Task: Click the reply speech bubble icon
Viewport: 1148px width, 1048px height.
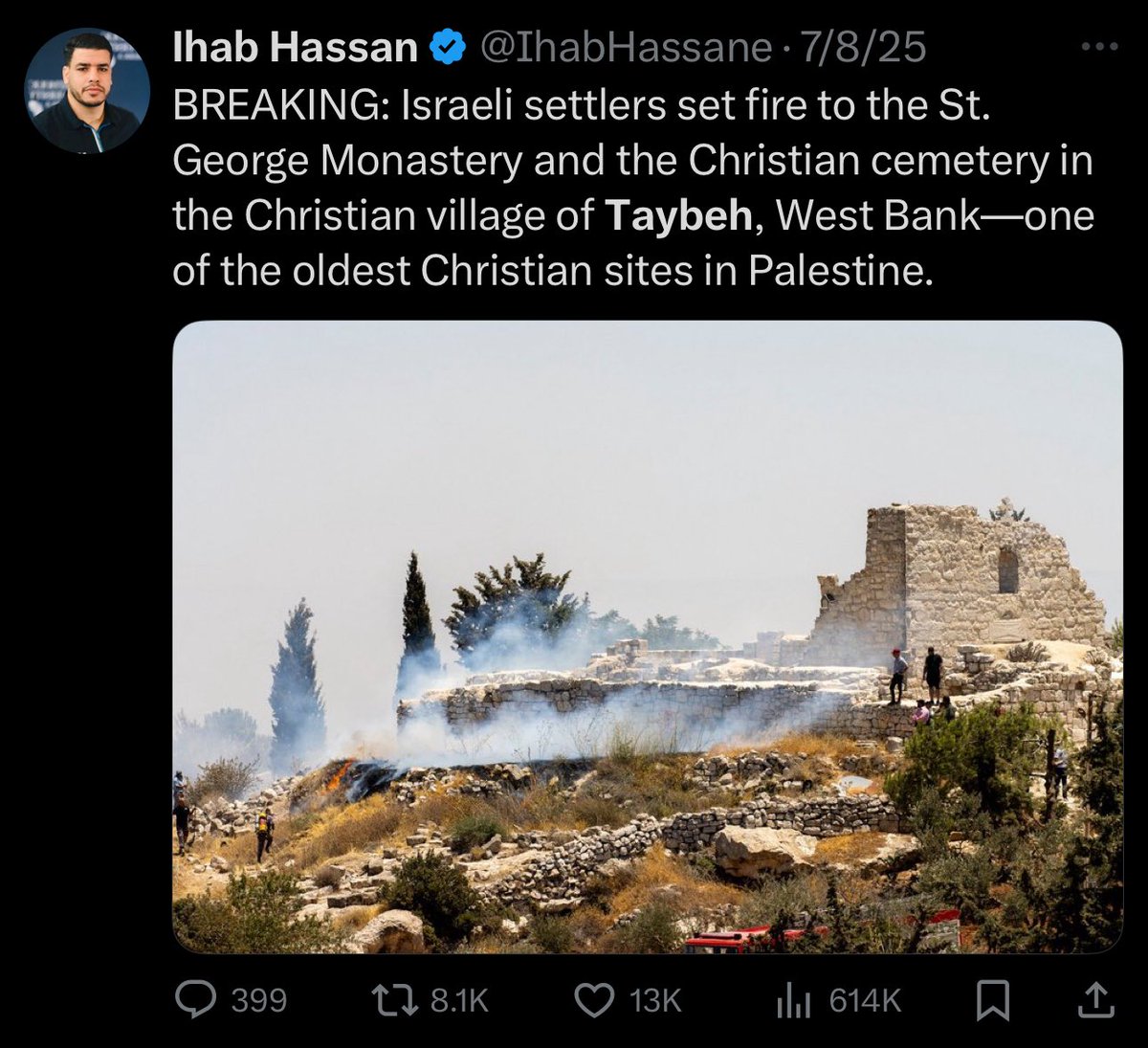Action: [196, 1001]
